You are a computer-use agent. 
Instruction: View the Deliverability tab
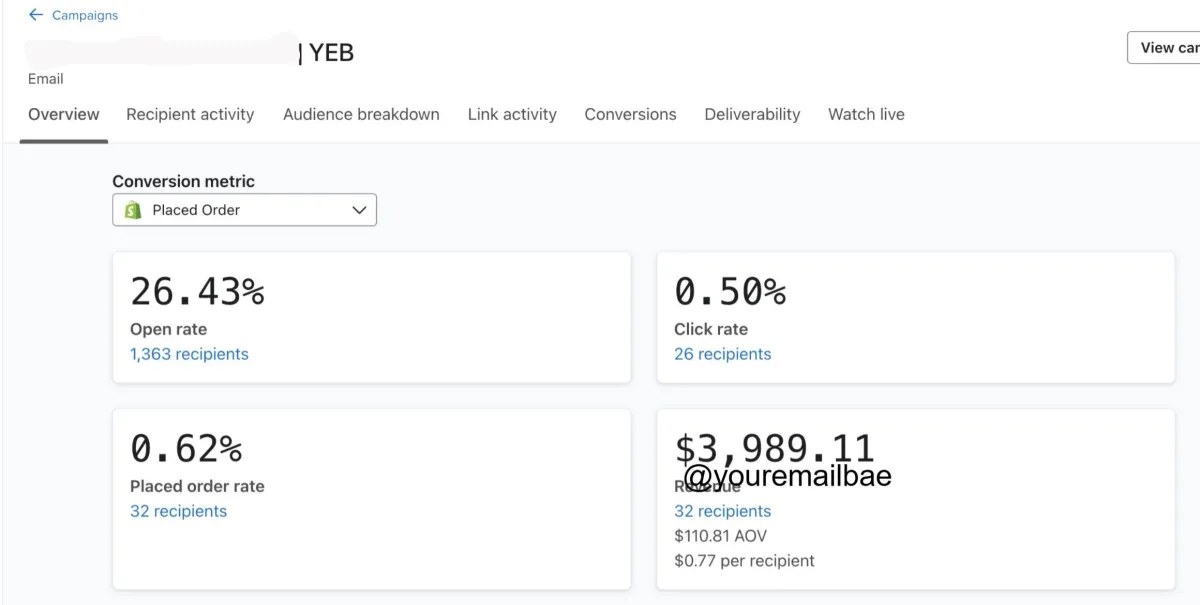tap(752, 114)
